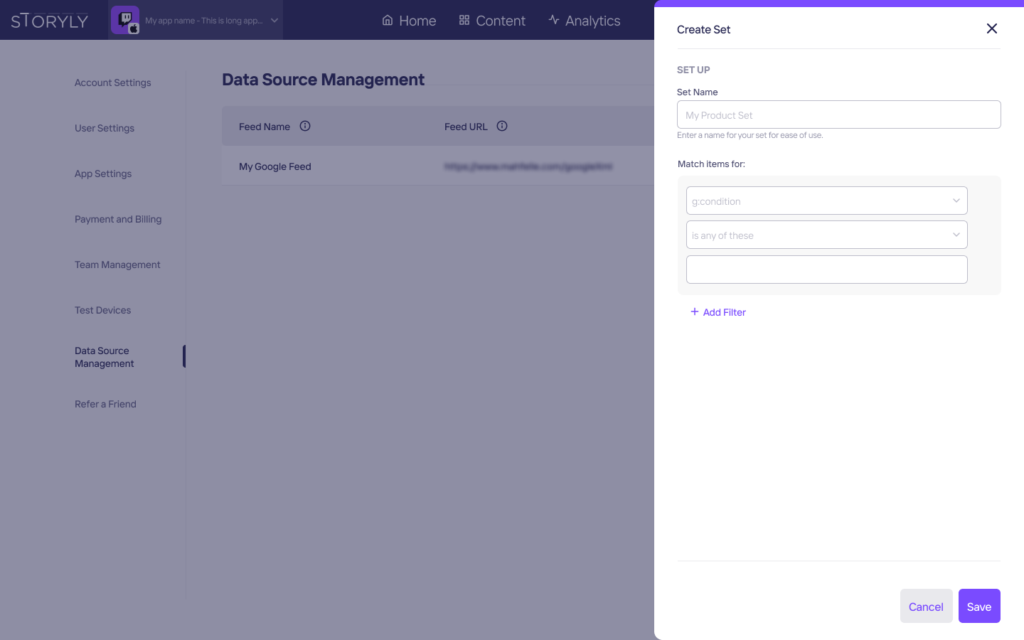The image size is (1024, 640).
Task: Click the Storyly logo
Action: (x=49, y=21)
